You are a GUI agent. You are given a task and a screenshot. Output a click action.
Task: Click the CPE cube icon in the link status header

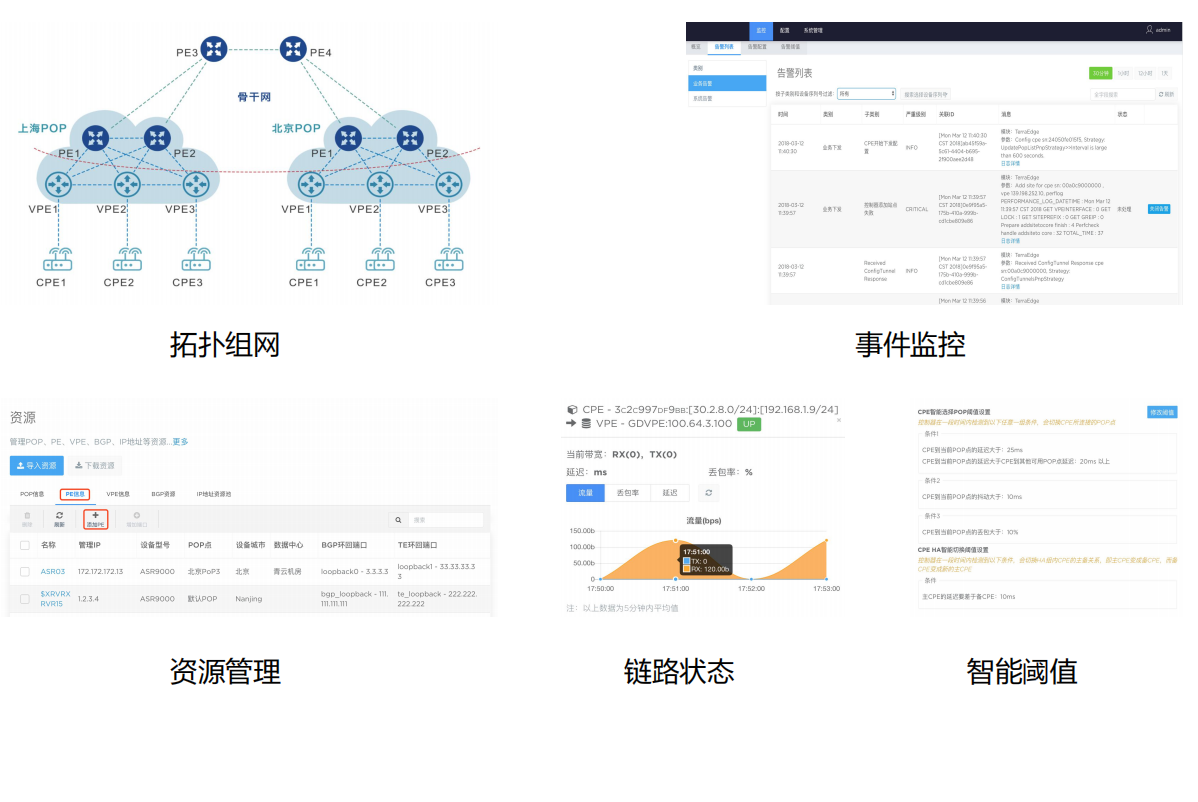point(572,410)
